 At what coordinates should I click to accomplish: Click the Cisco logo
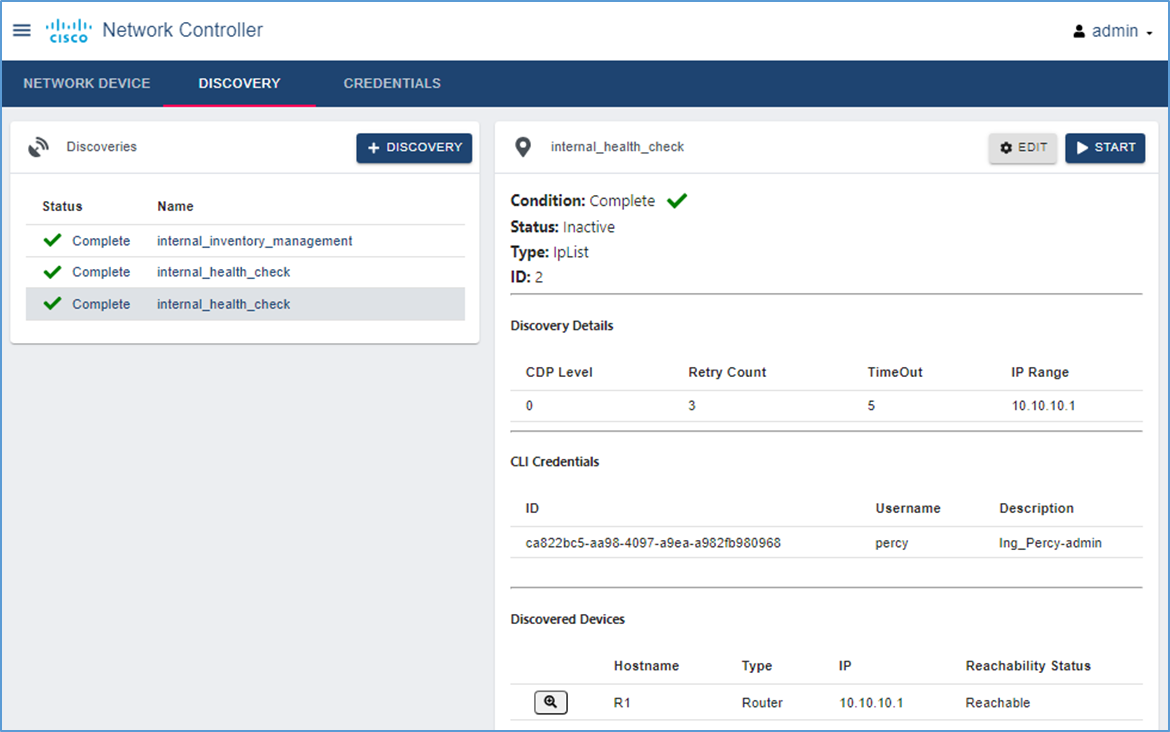click(67, 29)
